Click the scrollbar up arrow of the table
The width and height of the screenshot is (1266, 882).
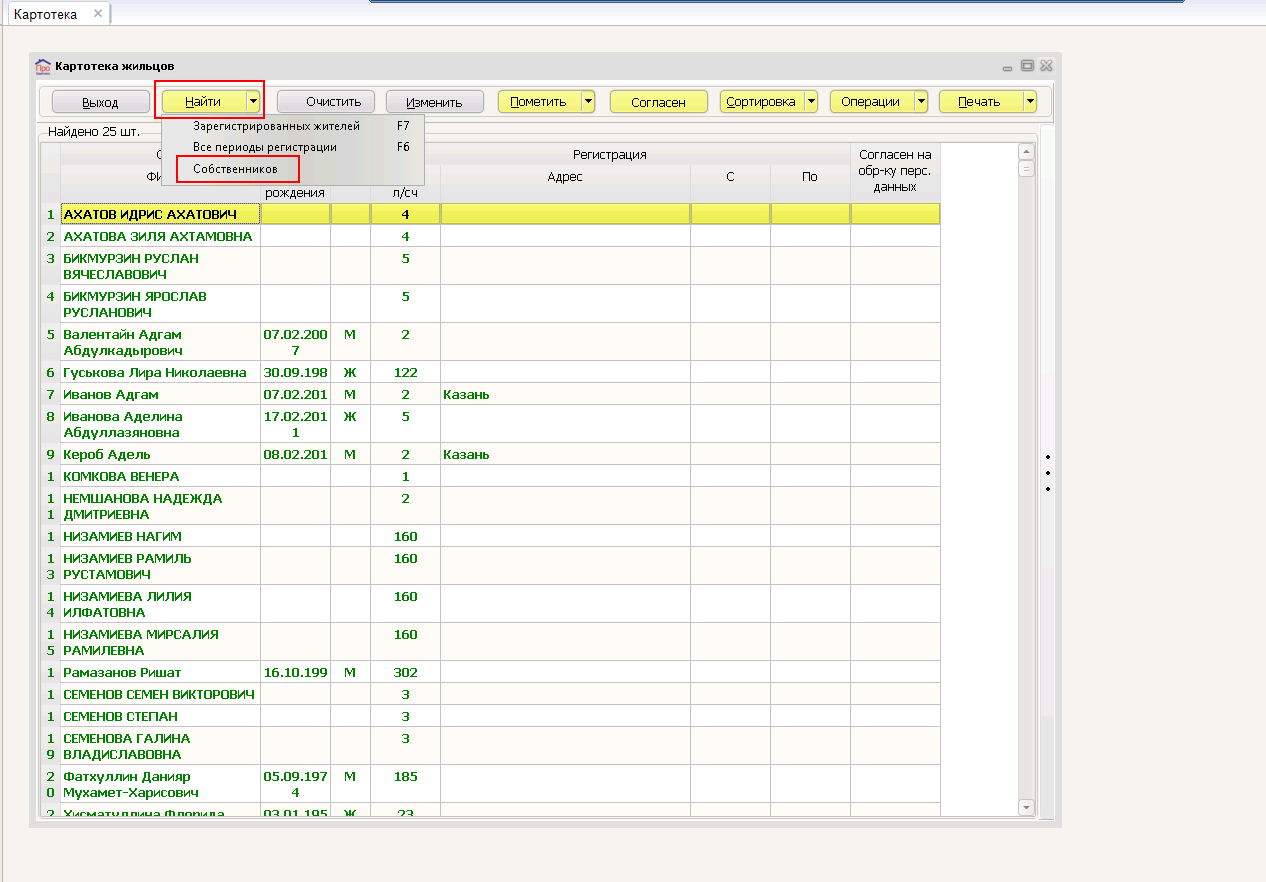[1025, 152]
